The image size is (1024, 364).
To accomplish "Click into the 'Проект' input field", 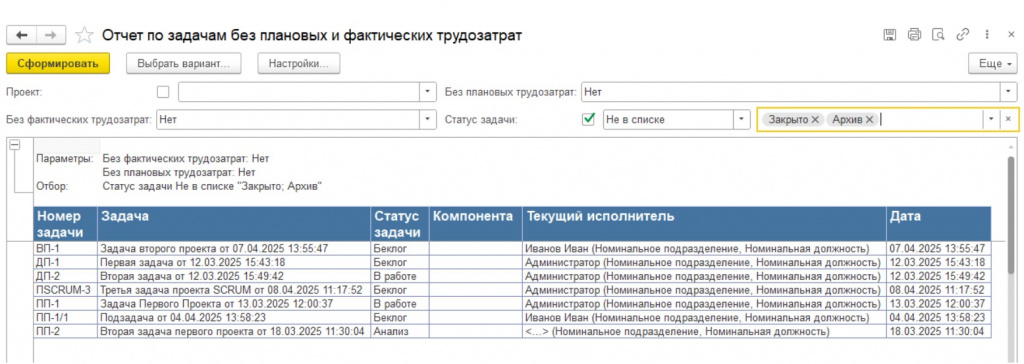I will click(x=298, y=92).
